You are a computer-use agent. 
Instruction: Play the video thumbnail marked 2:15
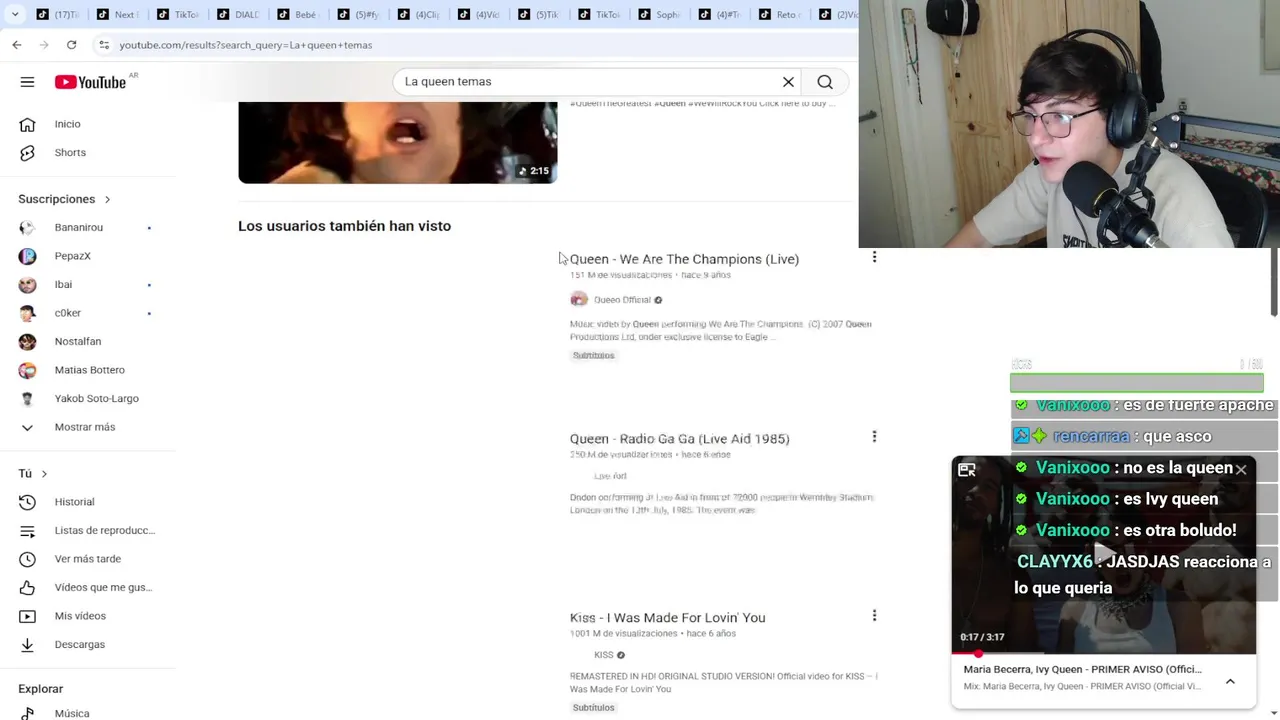pos(397,142)
